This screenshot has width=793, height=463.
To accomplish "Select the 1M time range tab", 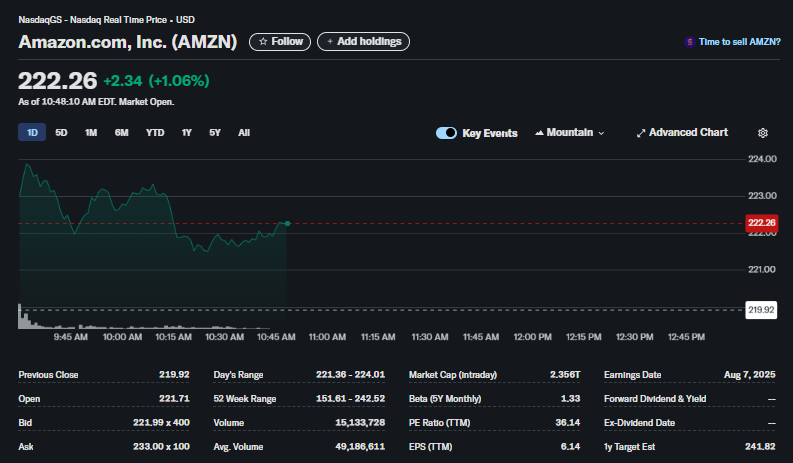I will coord(91,133).
